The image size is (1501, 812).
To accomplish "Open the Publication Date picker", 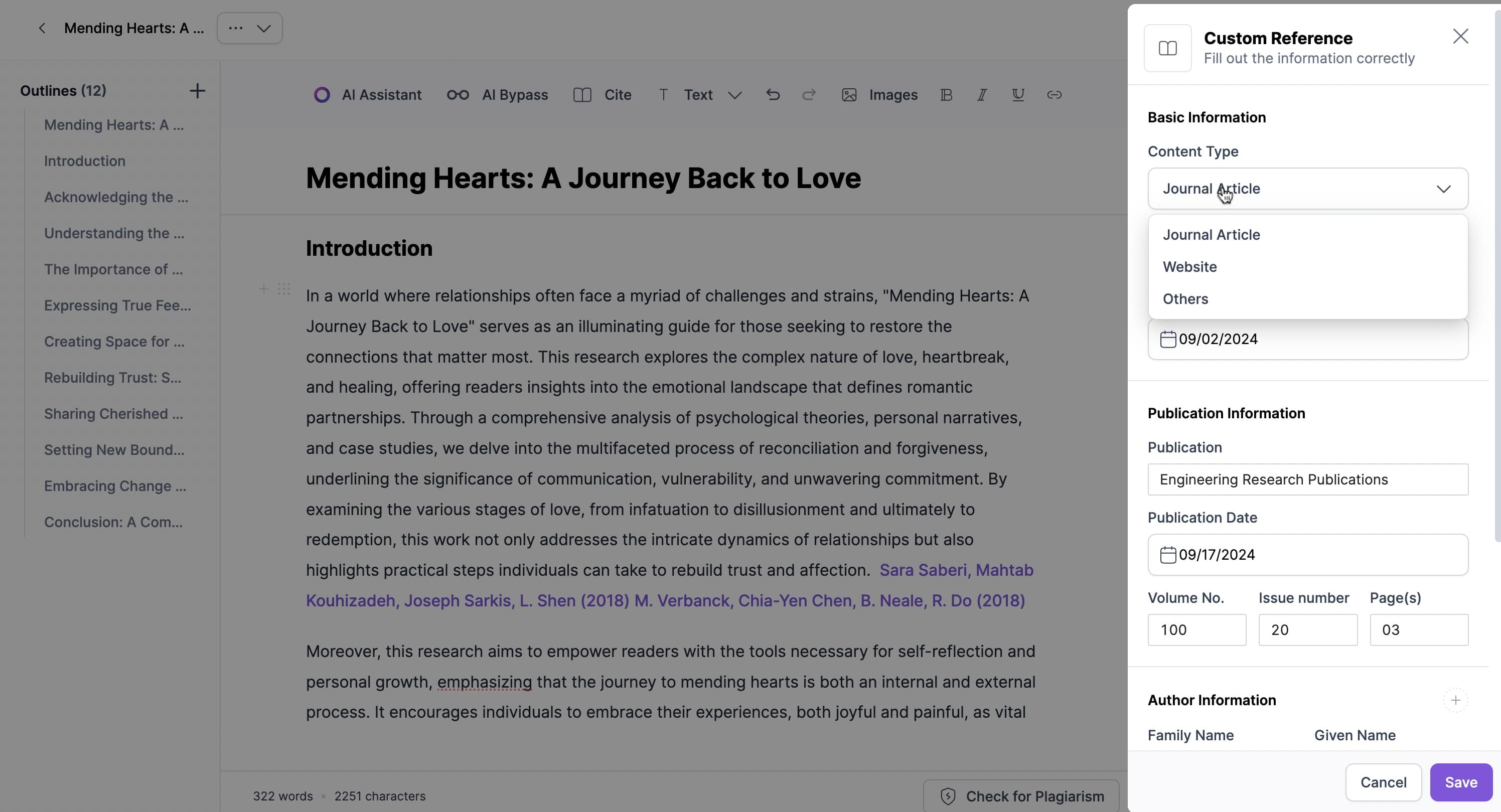I will tap(1307, 555).
